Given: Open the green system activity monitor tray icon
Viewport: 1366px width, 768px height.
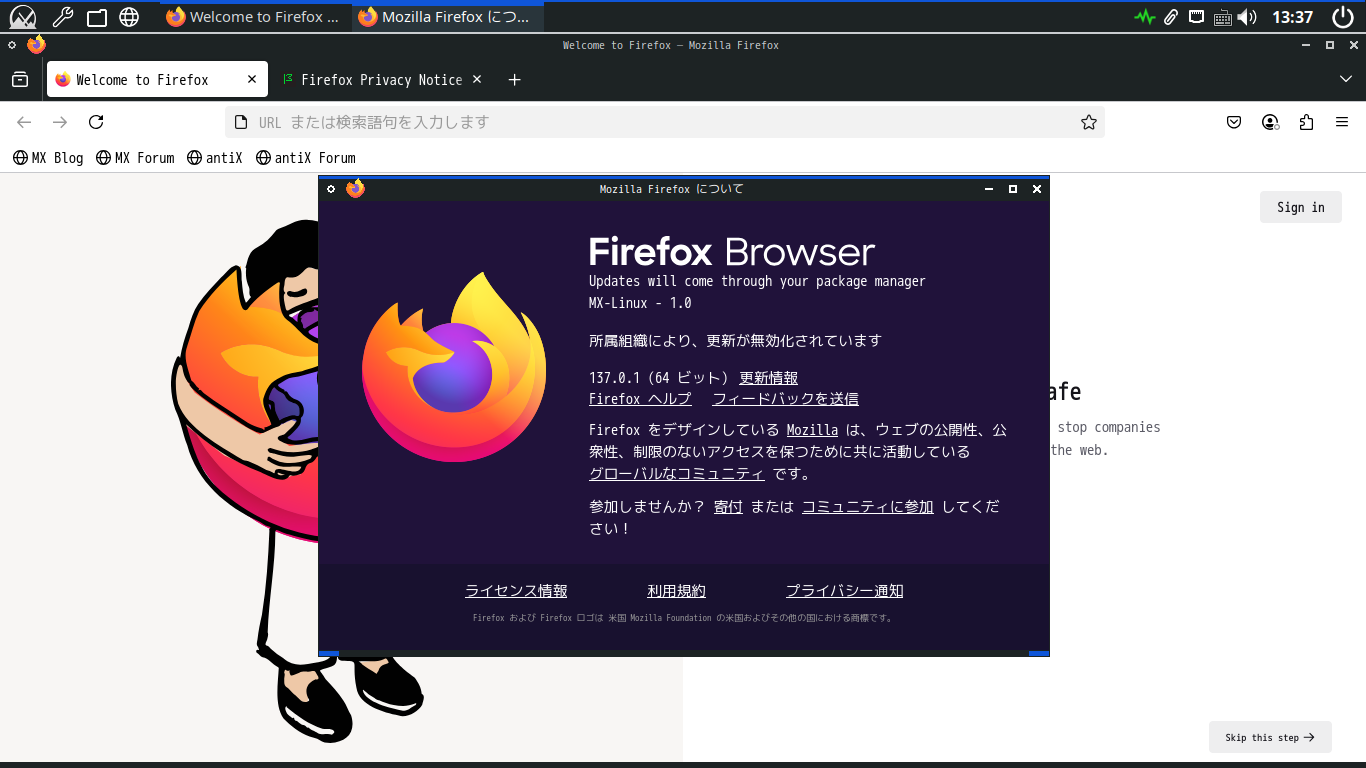Looking at the screenshot, I should pyautogui.click(x=1145, y=17).
